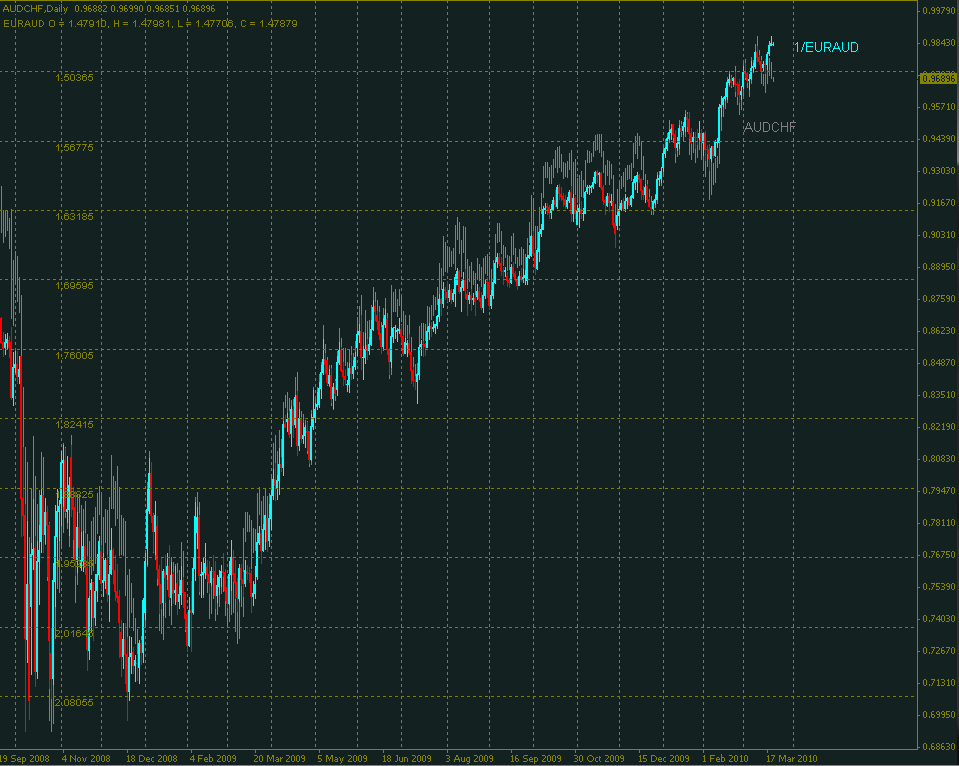Click price axis value 0.82190
Screen dimensions: 959x766
[x=939, y=426]
